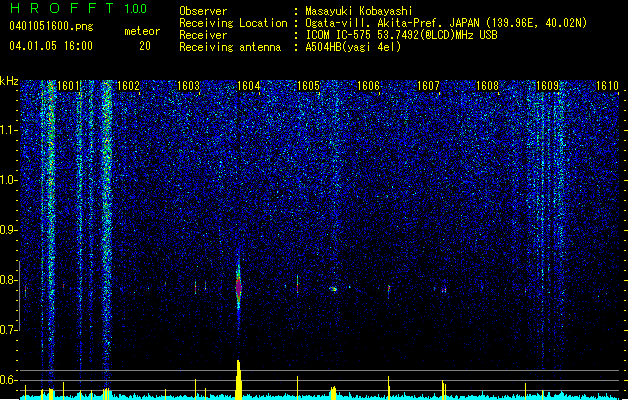The width and height of the screenshot is (629, 400).
Task: Click the Receiver label
Action: point(203,35)
